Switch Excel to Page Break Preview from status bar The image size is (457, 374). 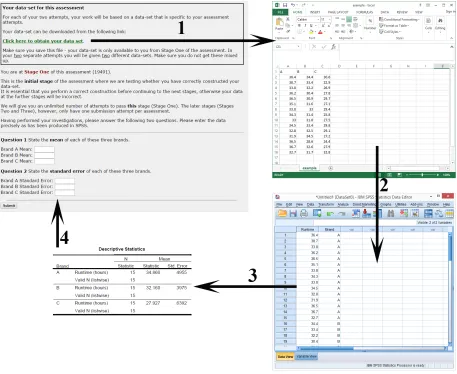[399, 175]
